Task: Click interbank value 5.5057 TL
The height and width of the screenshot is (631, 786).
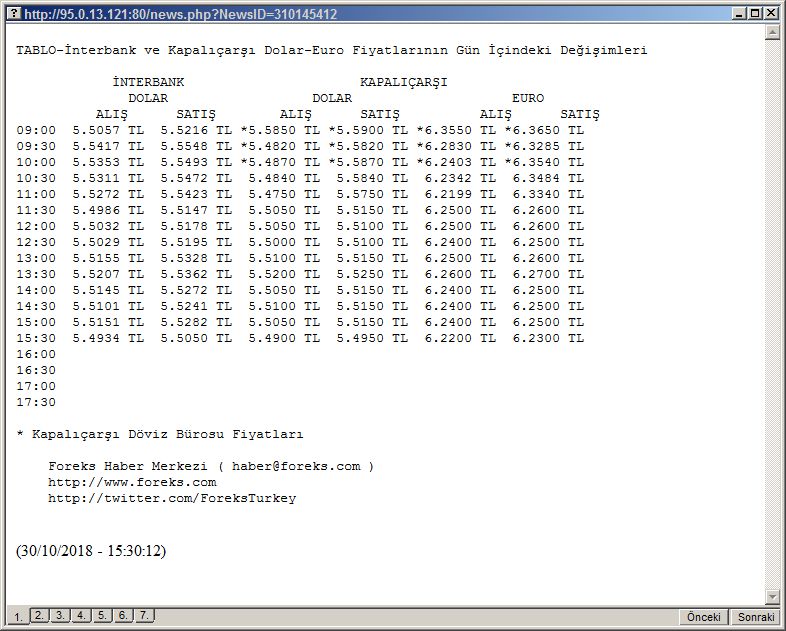Action: 108,130
